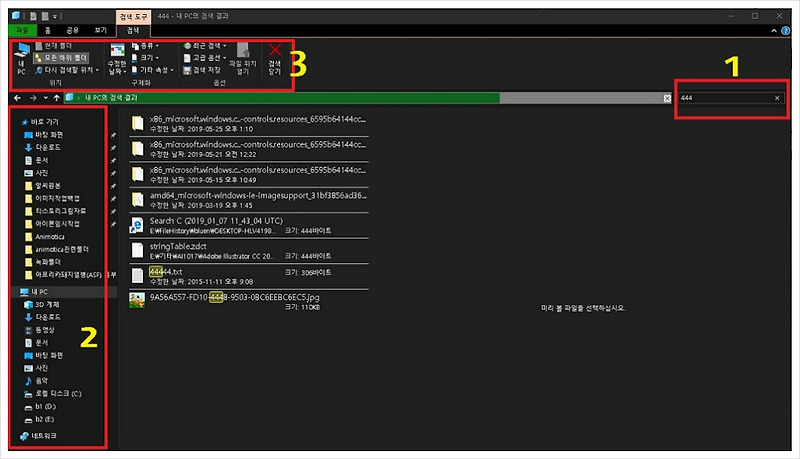Click folder icon of result dated 2019-05-25
The image size is (800, 459).
click(x=137, y=123)
